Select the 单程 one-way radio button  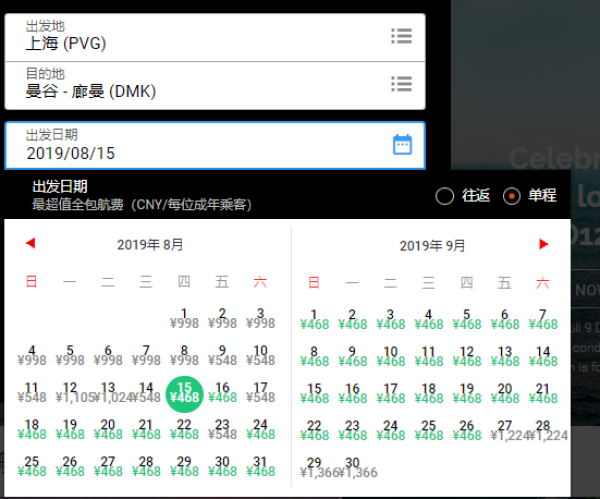click(512, 196)
